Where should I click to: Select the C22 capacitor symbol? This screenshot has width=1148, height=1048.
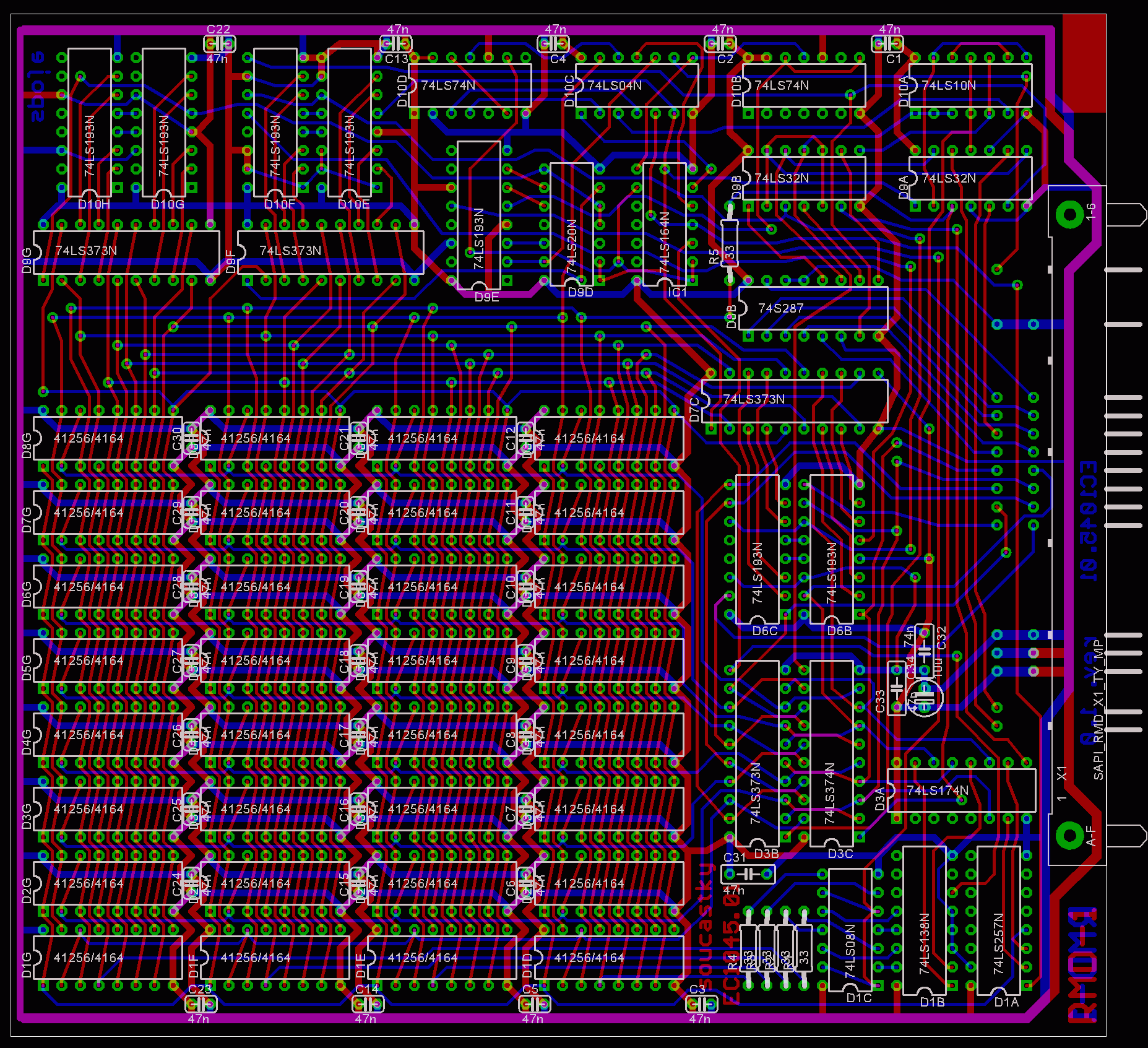click(x=219, y=44)
